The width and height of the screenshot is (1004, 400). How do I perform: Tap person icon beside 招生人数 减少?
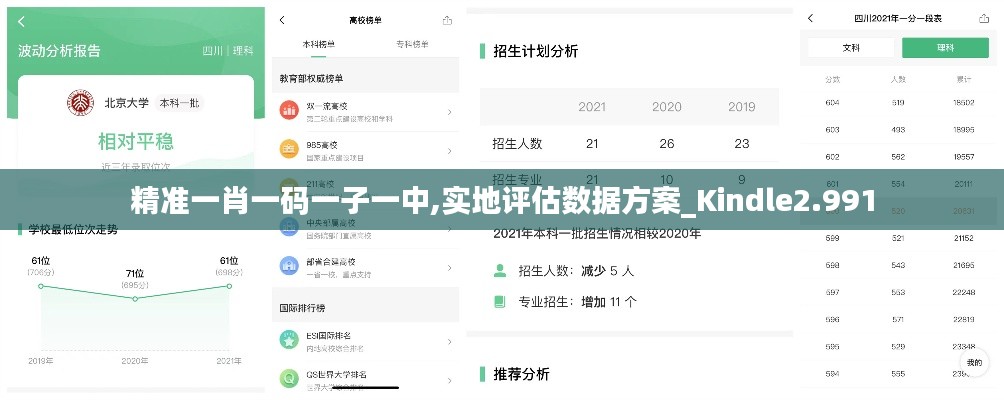coord(500,271)
